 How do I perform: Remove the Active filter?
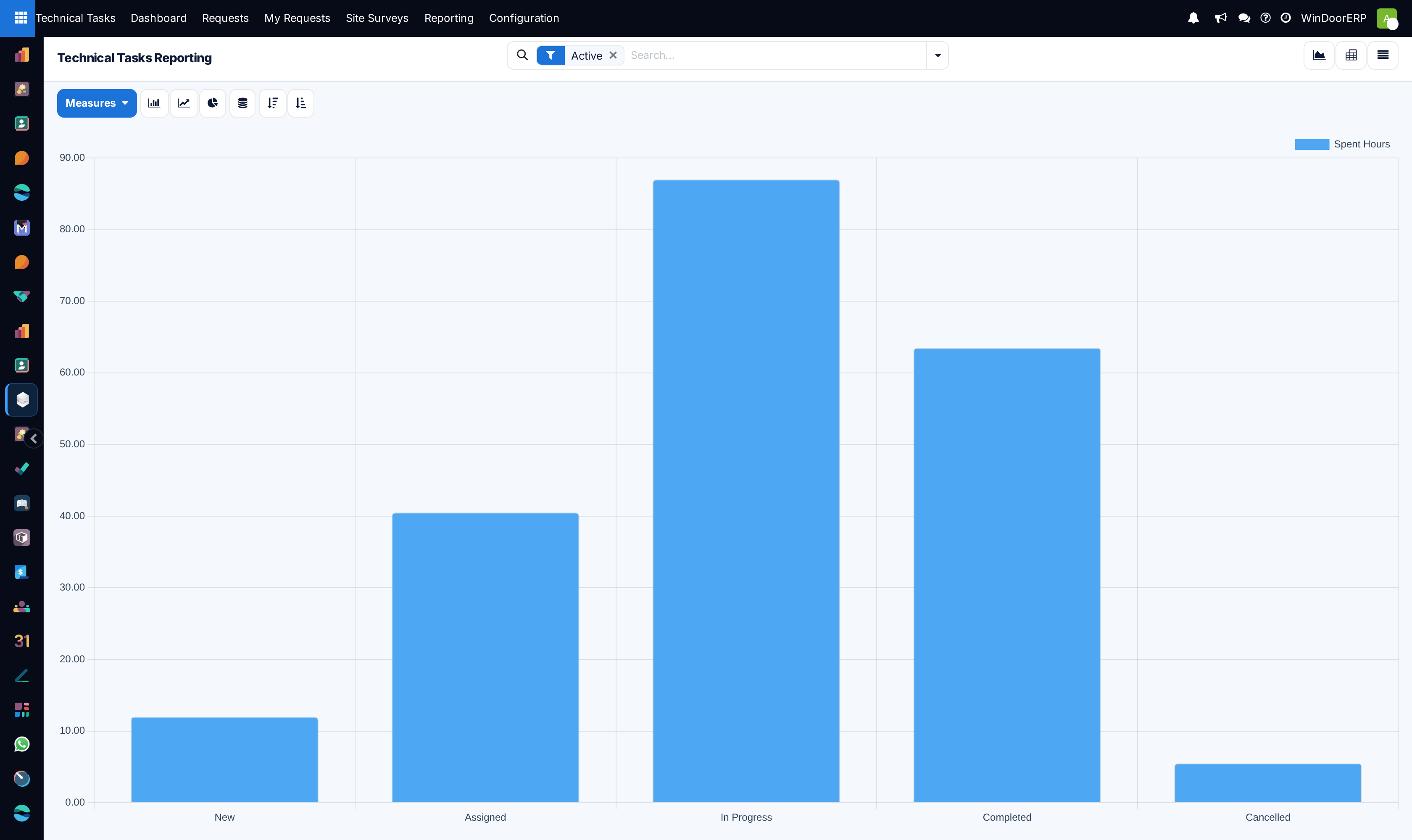tap(613, 55)
